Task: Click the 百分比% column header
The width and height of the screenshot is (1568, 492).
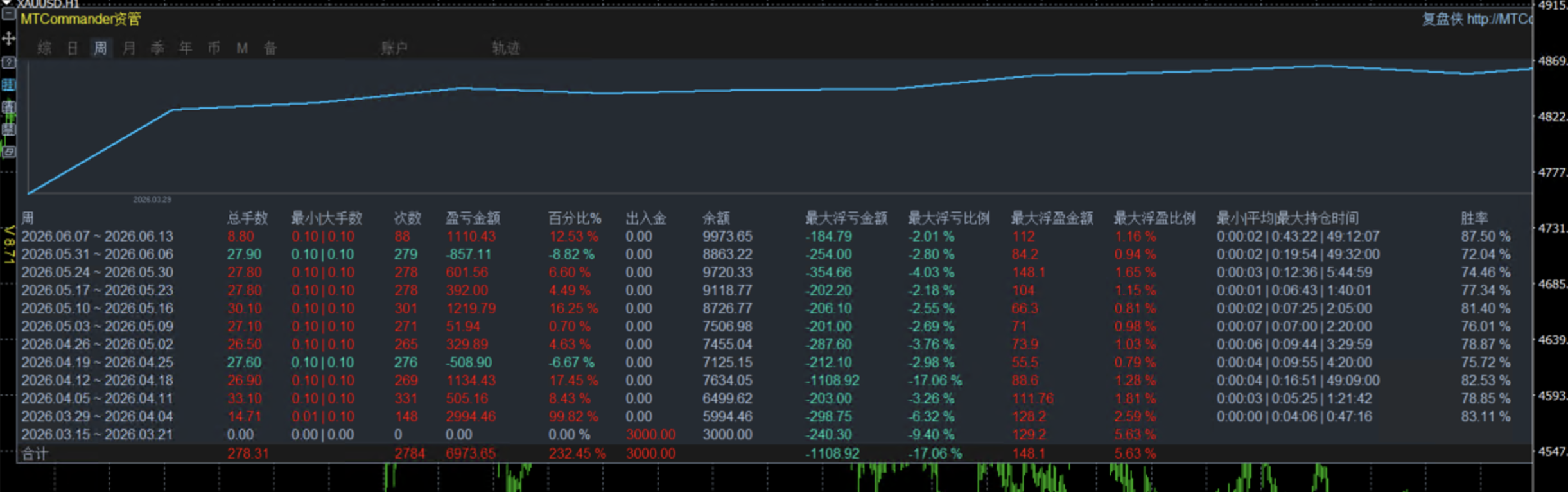Action: [575, 218]
